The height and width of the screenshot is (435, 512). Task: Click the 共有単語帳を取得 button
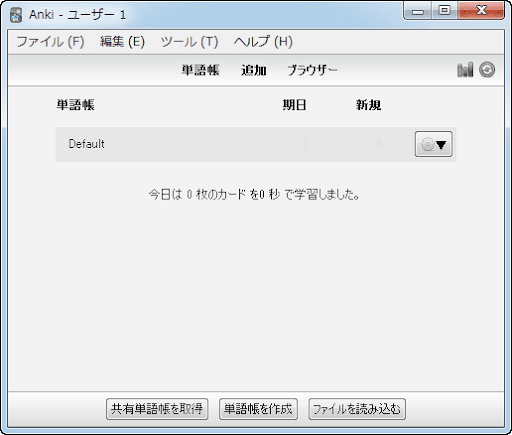pos(157,409)
